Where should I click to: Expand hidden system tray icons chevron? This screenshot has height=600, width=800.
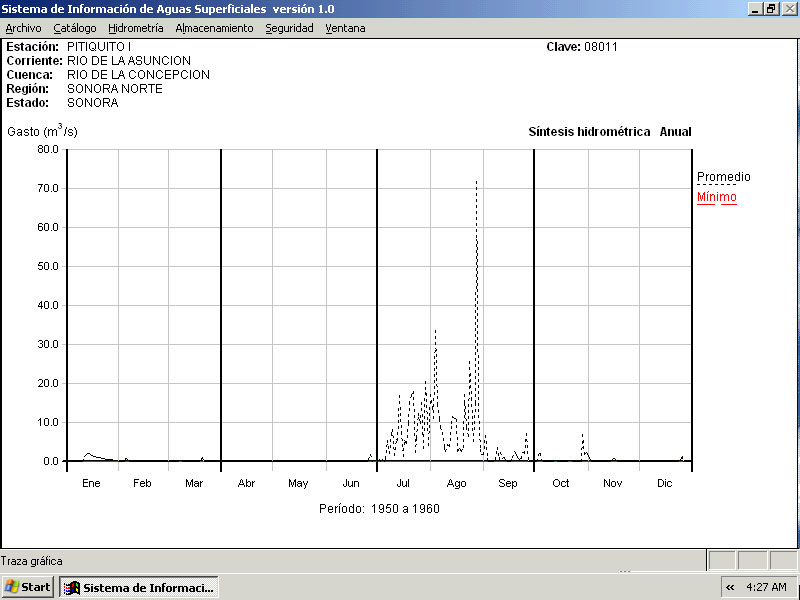coord(730,587)
